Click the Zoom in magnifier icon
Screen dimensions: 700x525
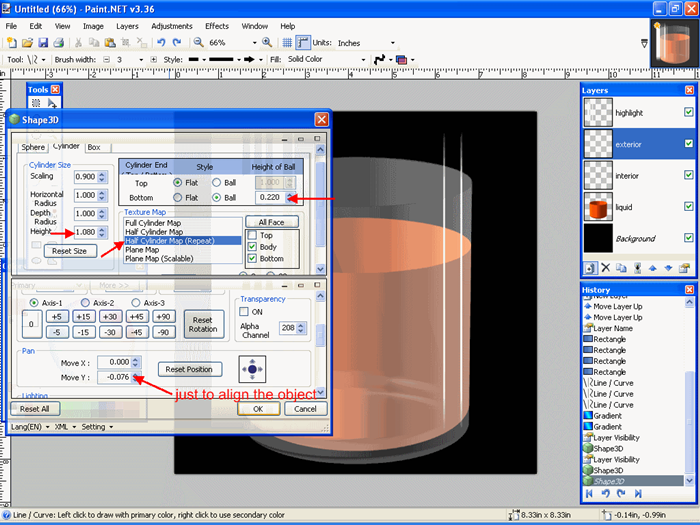coord(267,42)
